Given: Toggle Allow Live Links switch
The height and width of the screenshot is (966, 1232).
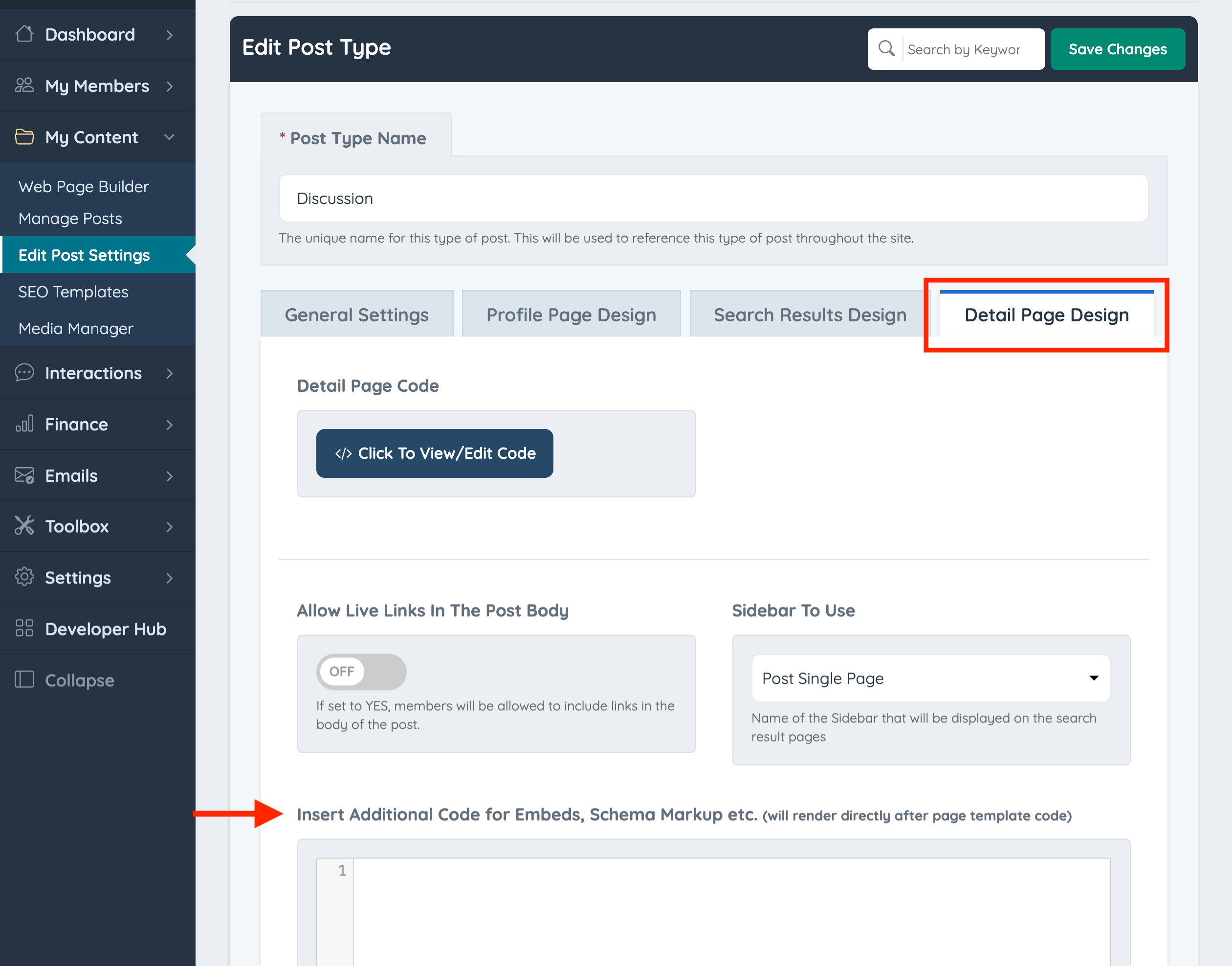Looking at the screenshot, I should point(361,672).
